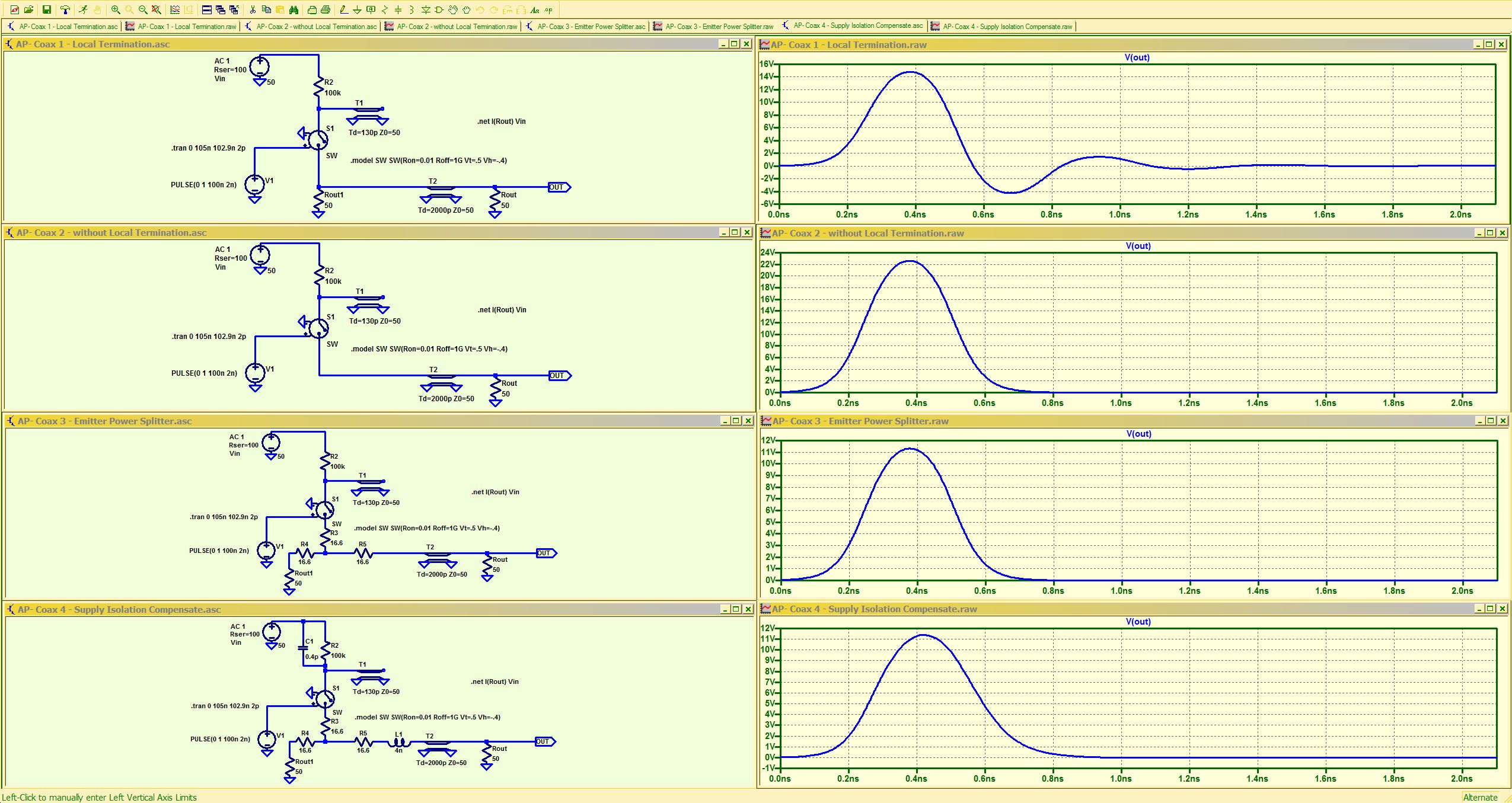Screen dimensions: 1512x803
Task: Choose the Resistor component tool
Action: tap(385, 9)
